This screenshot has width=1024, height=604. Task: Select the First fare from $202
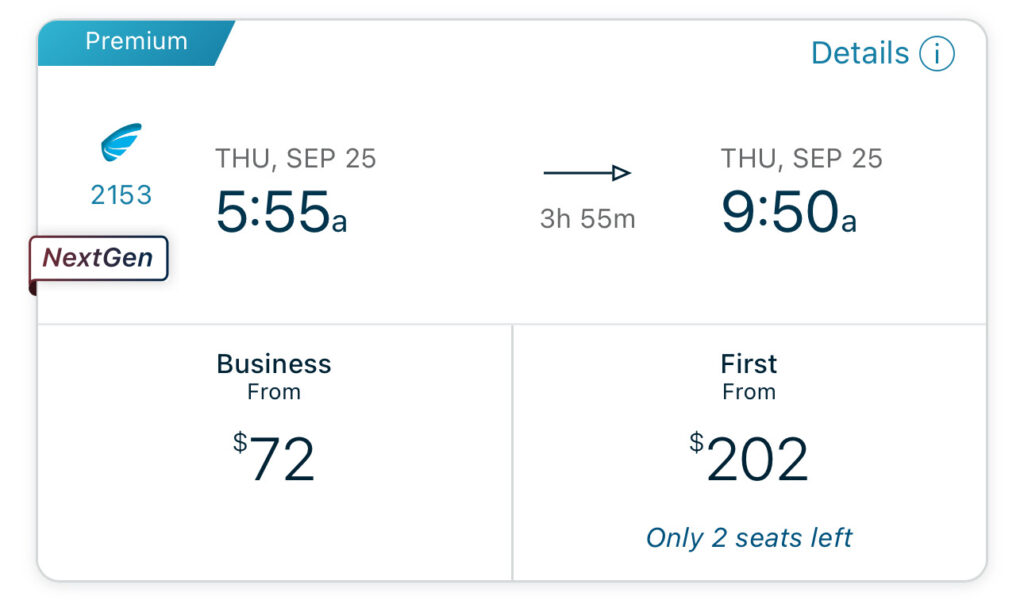(x=749, y=453)
